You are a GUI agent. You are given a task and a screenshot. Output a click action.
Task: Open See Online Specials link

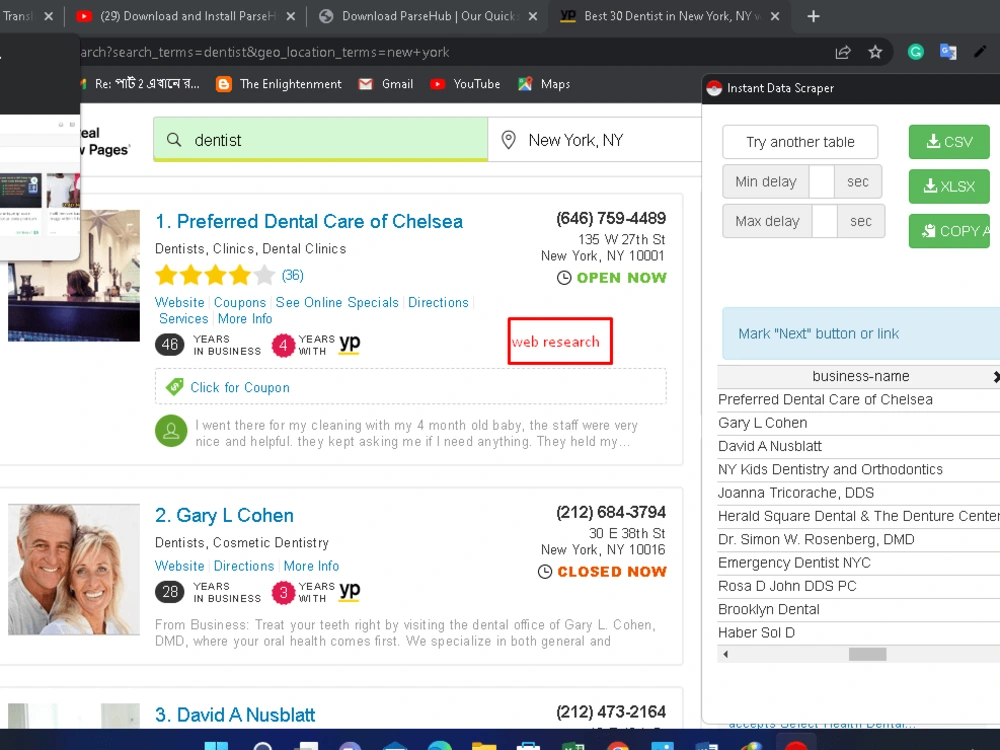pyautogui.click(x=337, y=302)
